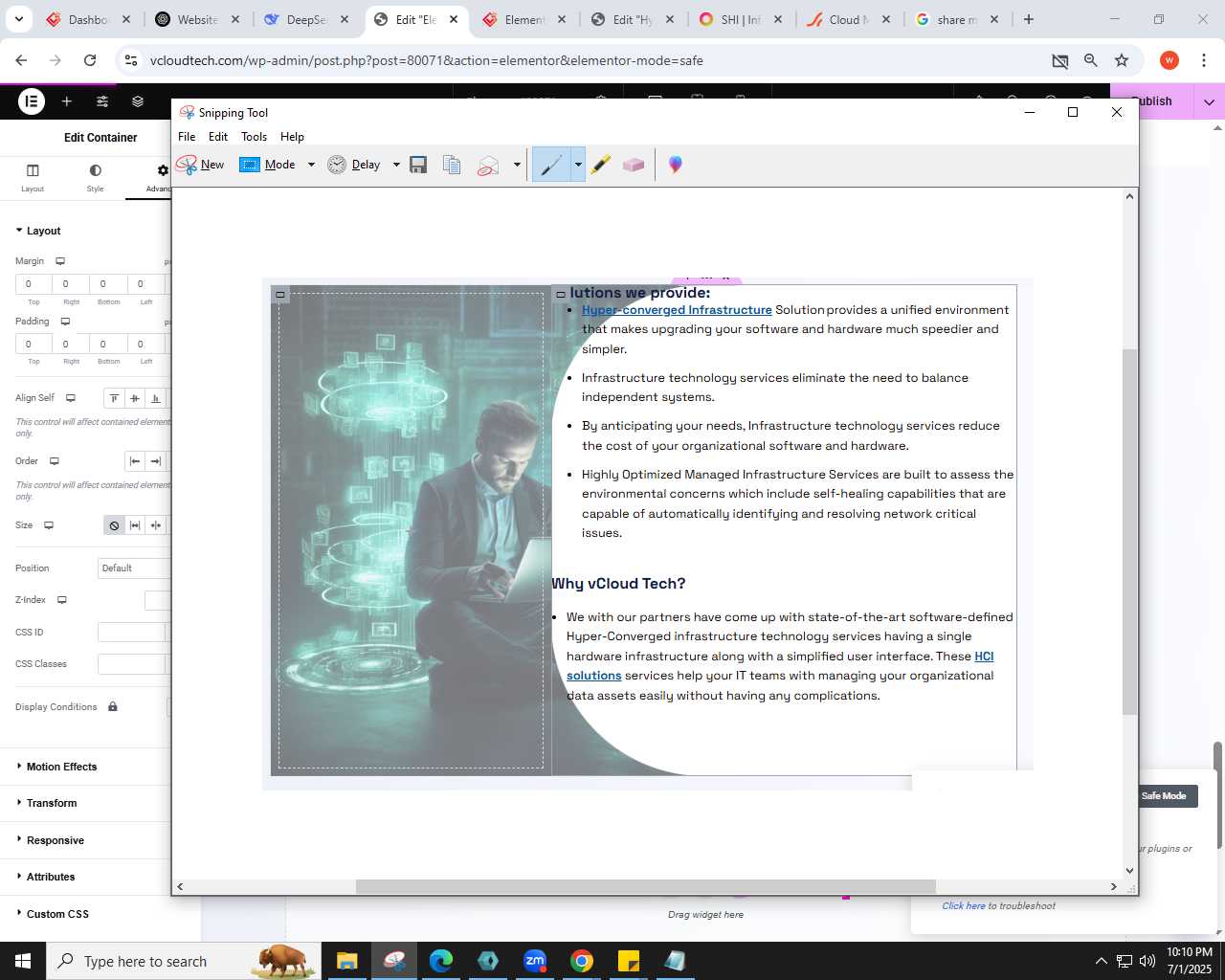Viewport: 1225px width, 980px height.
Task: Click the Margin Bottom input field
Action: click(x=108, y=284)
